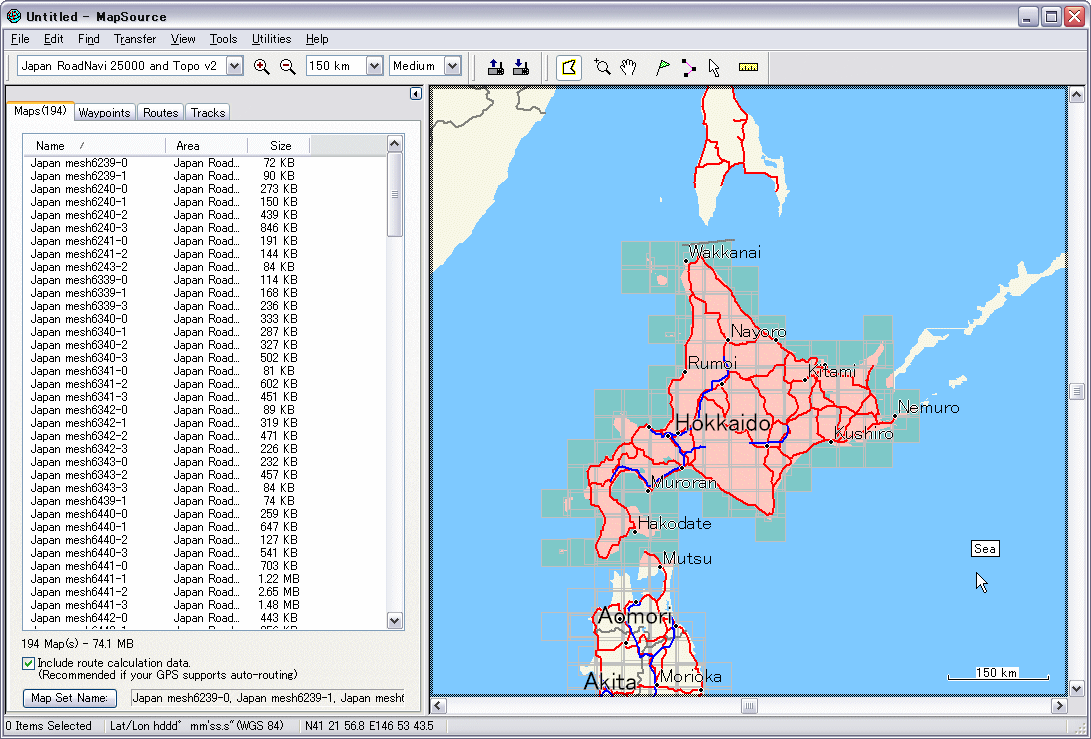Click the Wakkanai city label
This screenshot has height=739, width=1091.
tap(724, 252)
